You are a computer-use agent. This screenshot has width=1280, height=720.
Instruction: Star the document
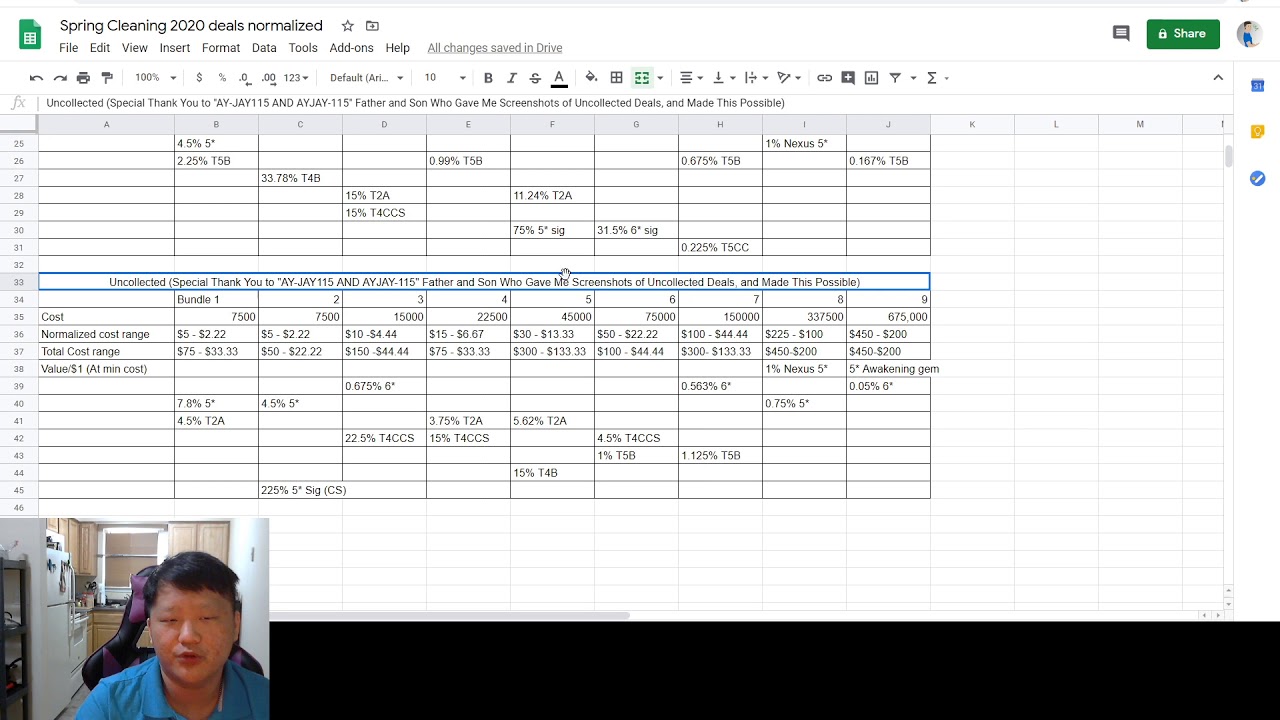pos(347,26)
